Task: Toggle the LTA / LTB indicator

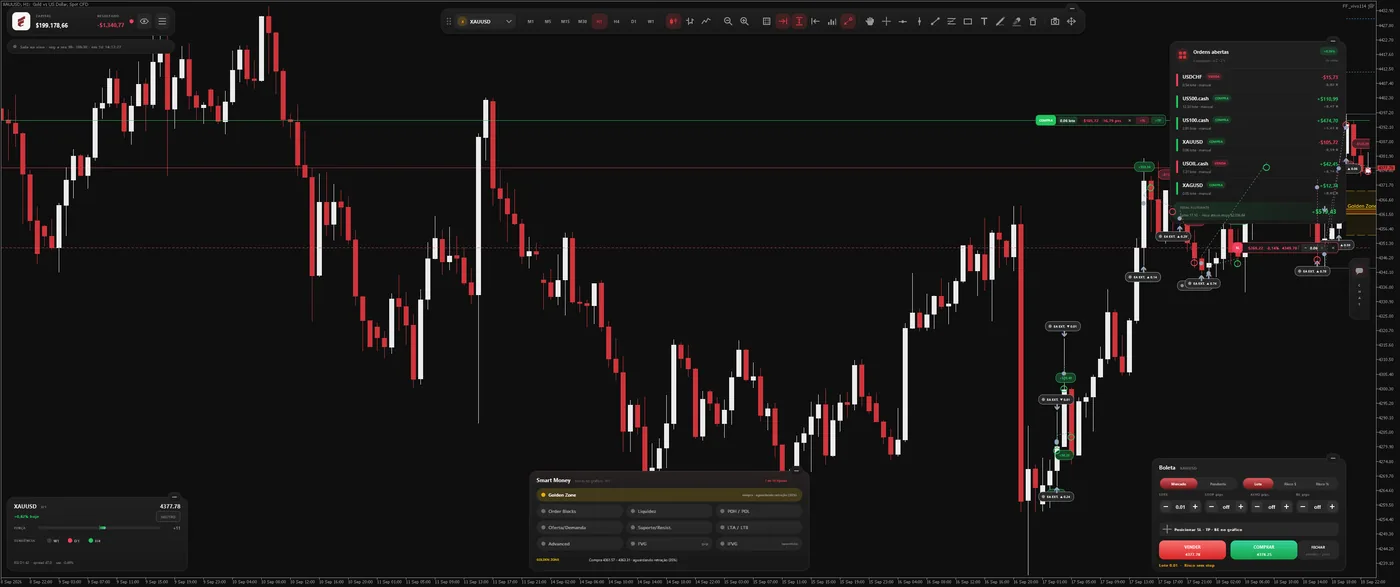Action: pos(758,527)
